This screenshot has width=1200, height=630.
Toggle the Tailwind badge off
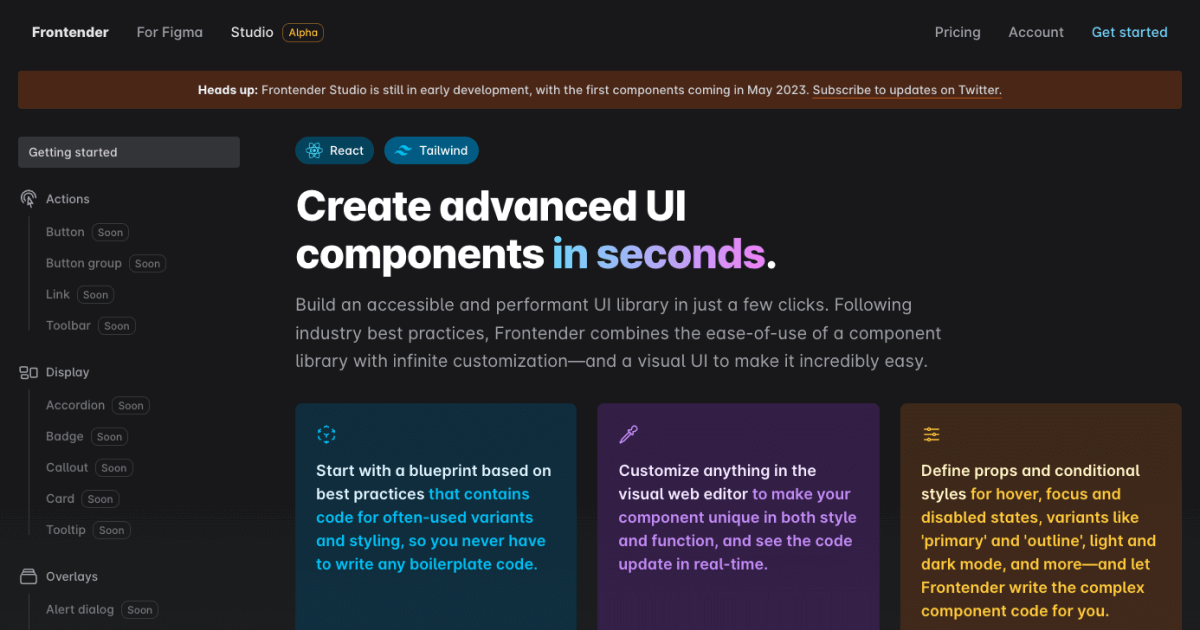point(431,150)
